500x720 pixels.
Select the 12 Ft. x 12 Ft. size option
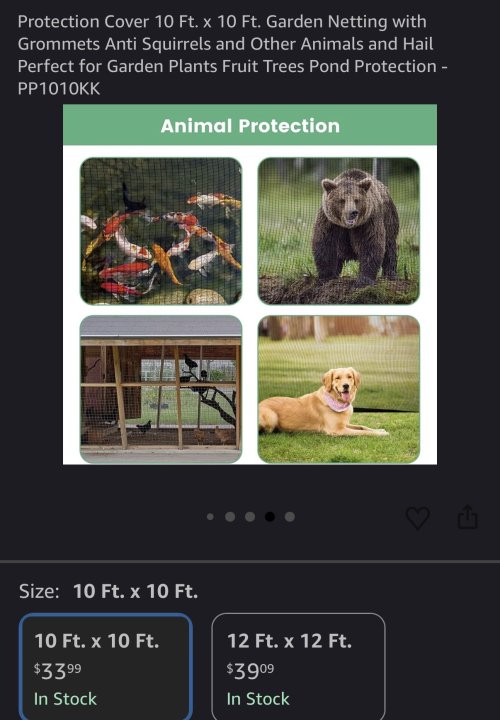pyautogui.click(x=298, y=667)
